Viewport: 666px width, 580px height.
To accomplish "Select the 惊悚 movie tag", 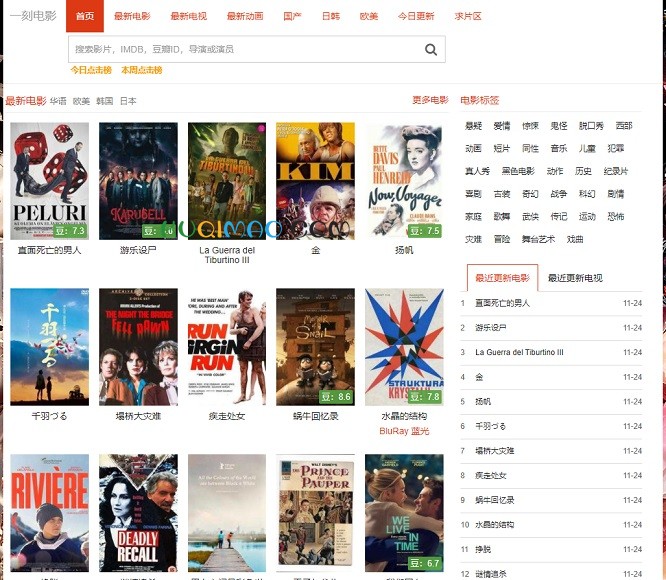I will (531, 126).
